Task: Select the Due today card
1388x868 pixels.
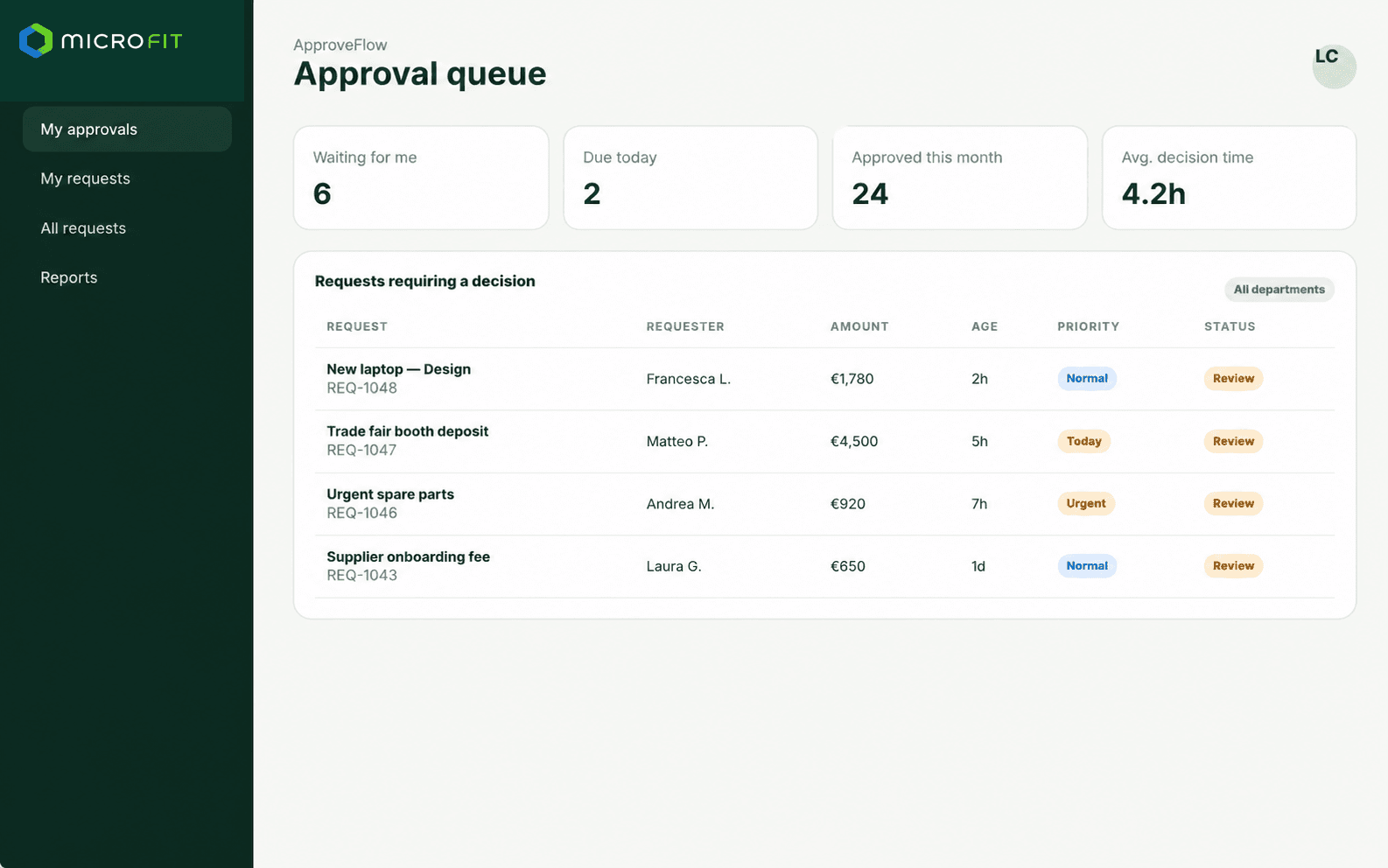Action: pos(690,178)
